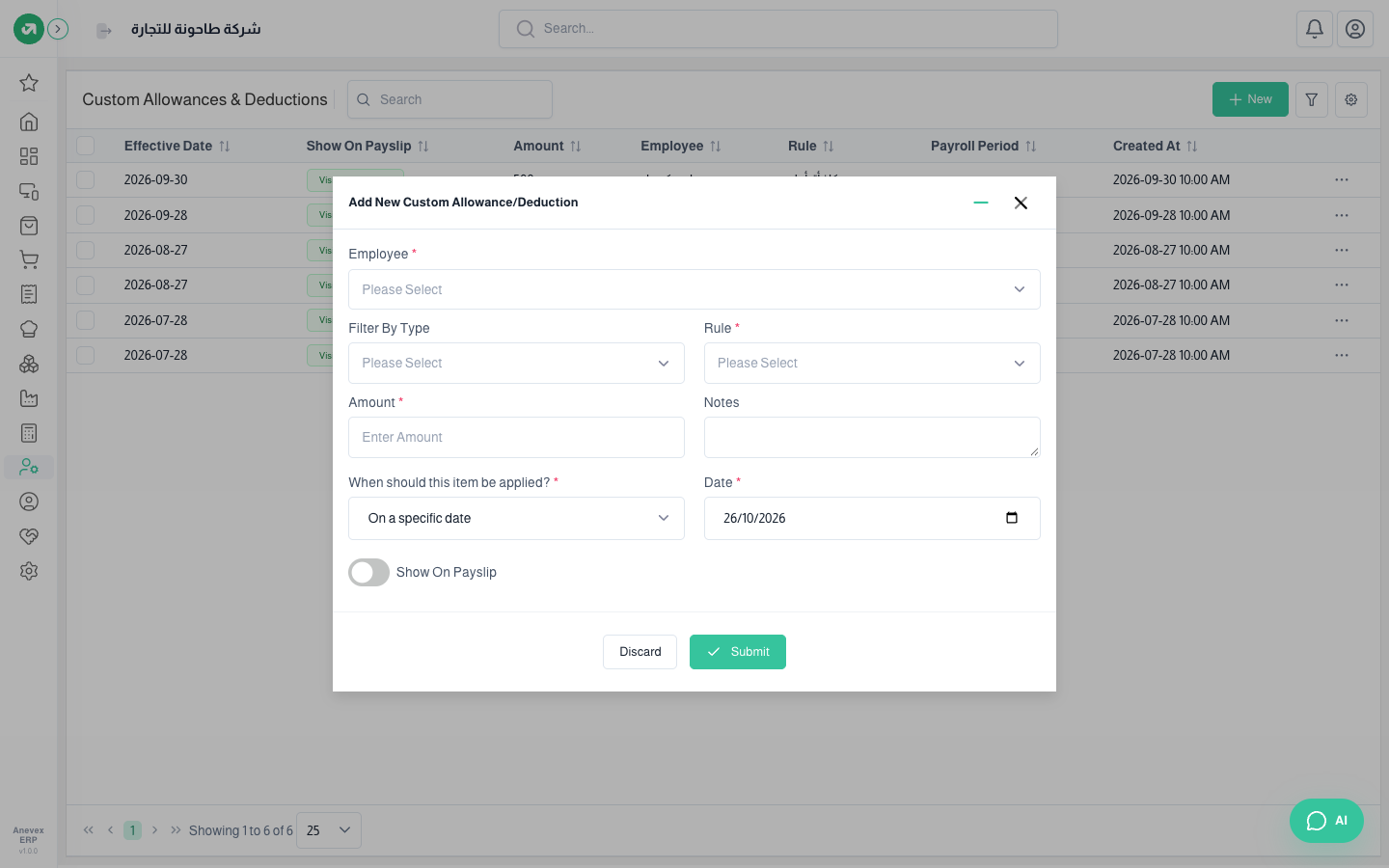1389x868 pixels.
Task: Open the page size 25 dropdown
Action: [x=329, y=830]
